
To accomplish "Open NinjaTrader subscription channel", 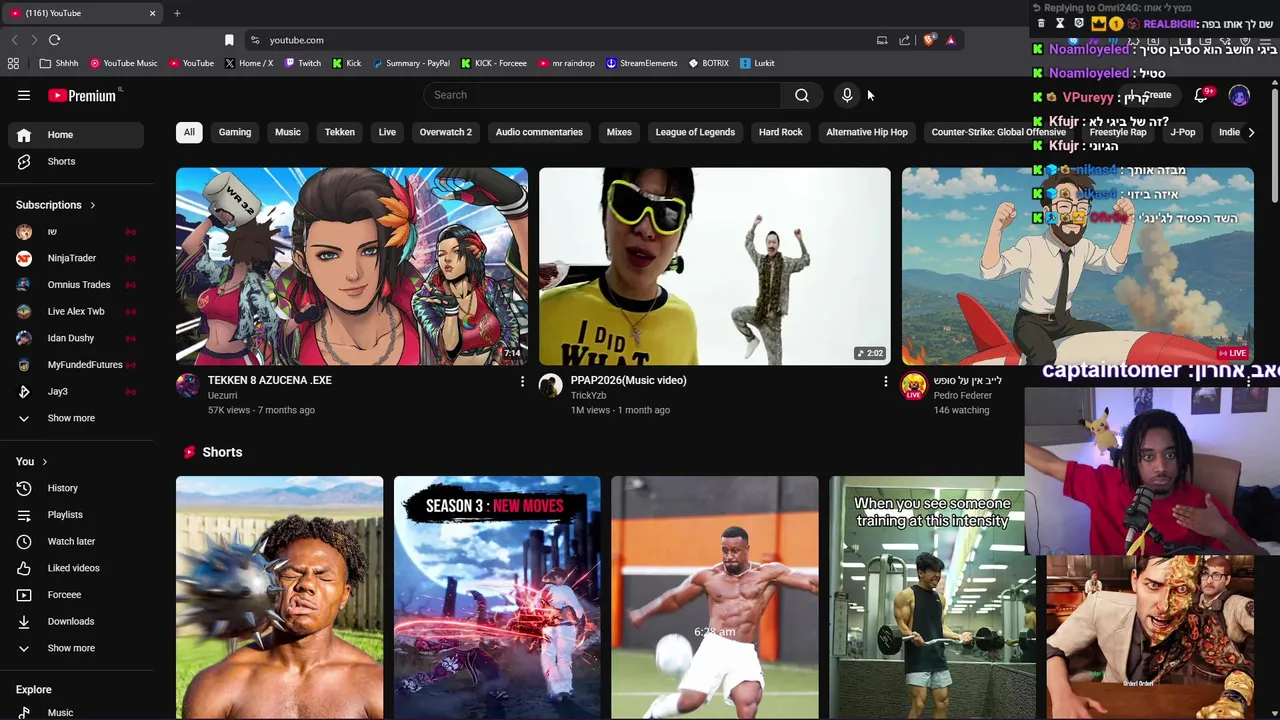I will 76,258.
